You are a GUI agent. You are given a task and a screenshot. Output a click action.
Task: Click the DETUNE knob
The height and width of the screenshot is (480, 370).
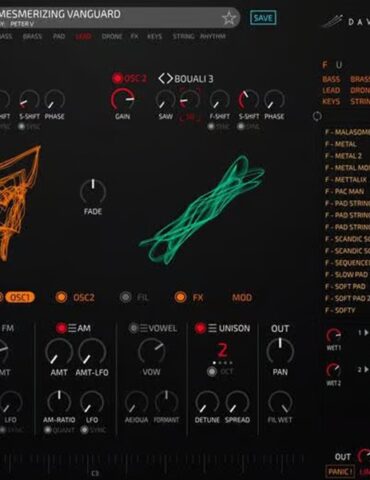(207, 402)
